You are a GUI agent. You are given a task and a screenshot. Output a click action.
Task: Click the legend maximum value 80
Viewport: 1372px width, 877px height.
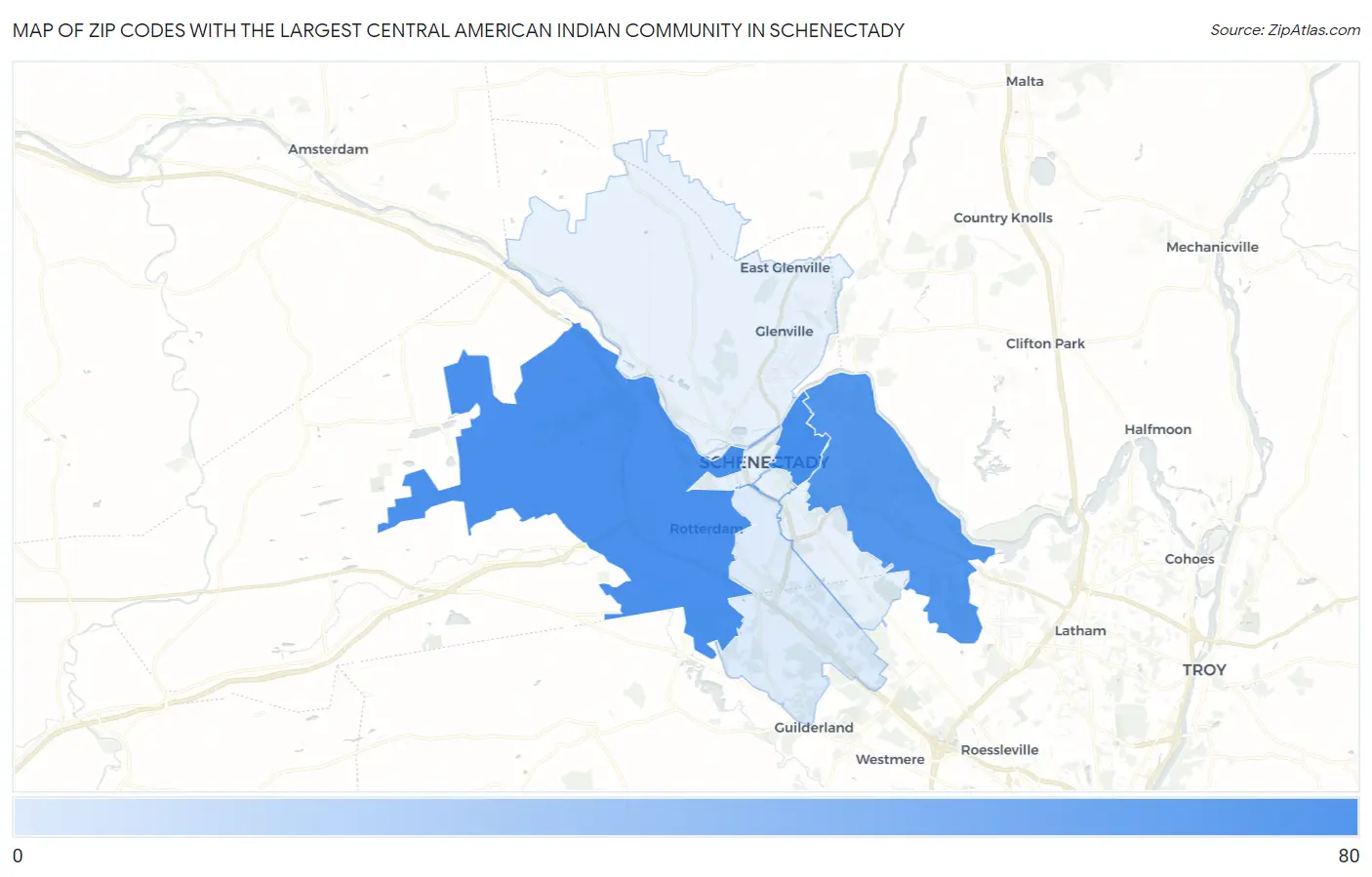pyautogui.click(x=1349, y=856)
